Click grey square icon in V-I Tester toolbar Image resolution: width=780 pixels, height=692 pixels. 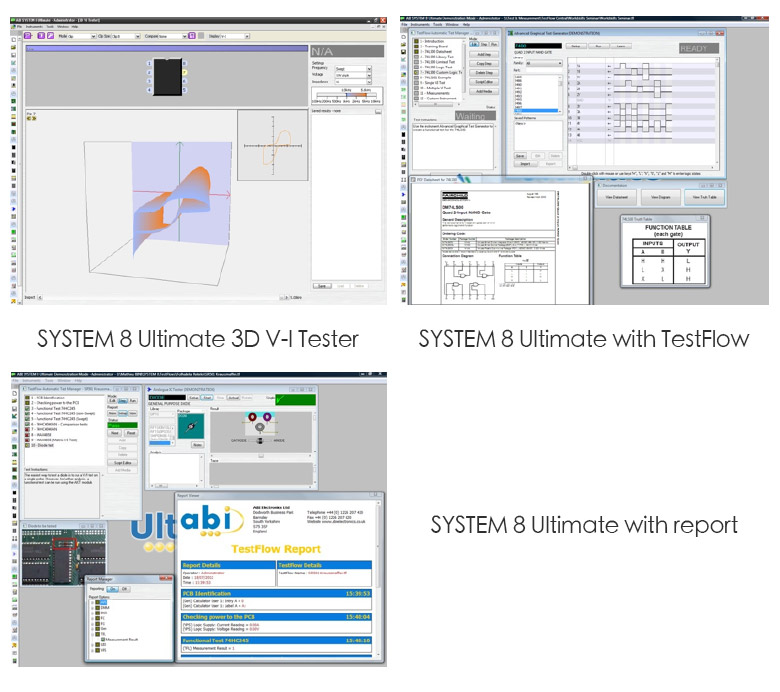[201, 36]
